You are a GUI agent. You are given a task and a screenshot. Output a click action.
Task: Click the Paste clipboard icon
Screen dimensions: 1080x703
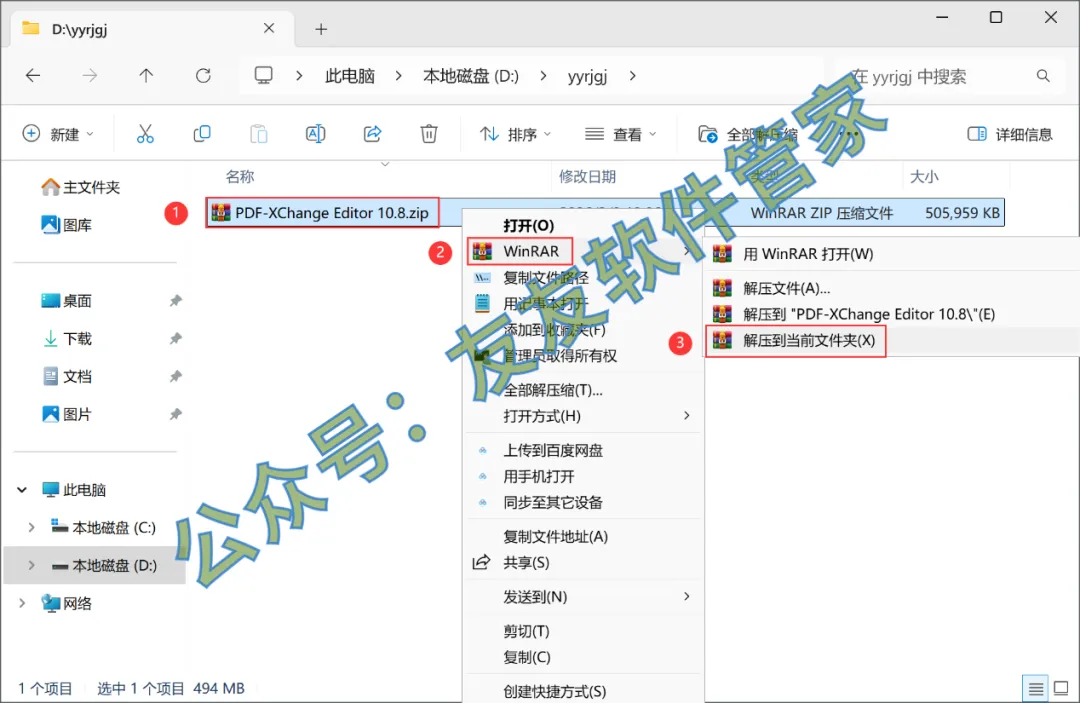pos(258,134)
